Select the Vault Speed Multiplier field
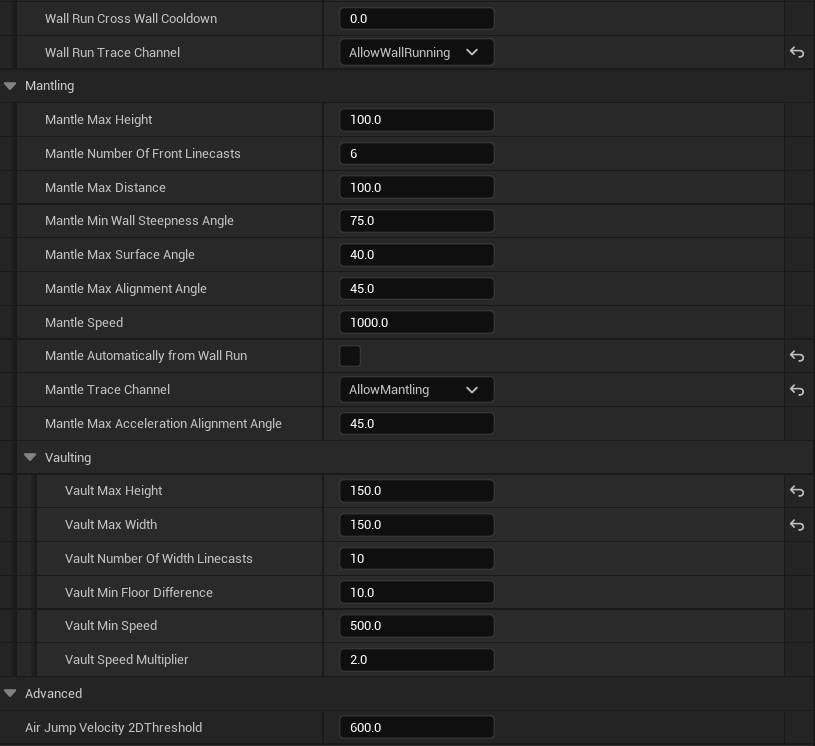 [x=416, y=660]
